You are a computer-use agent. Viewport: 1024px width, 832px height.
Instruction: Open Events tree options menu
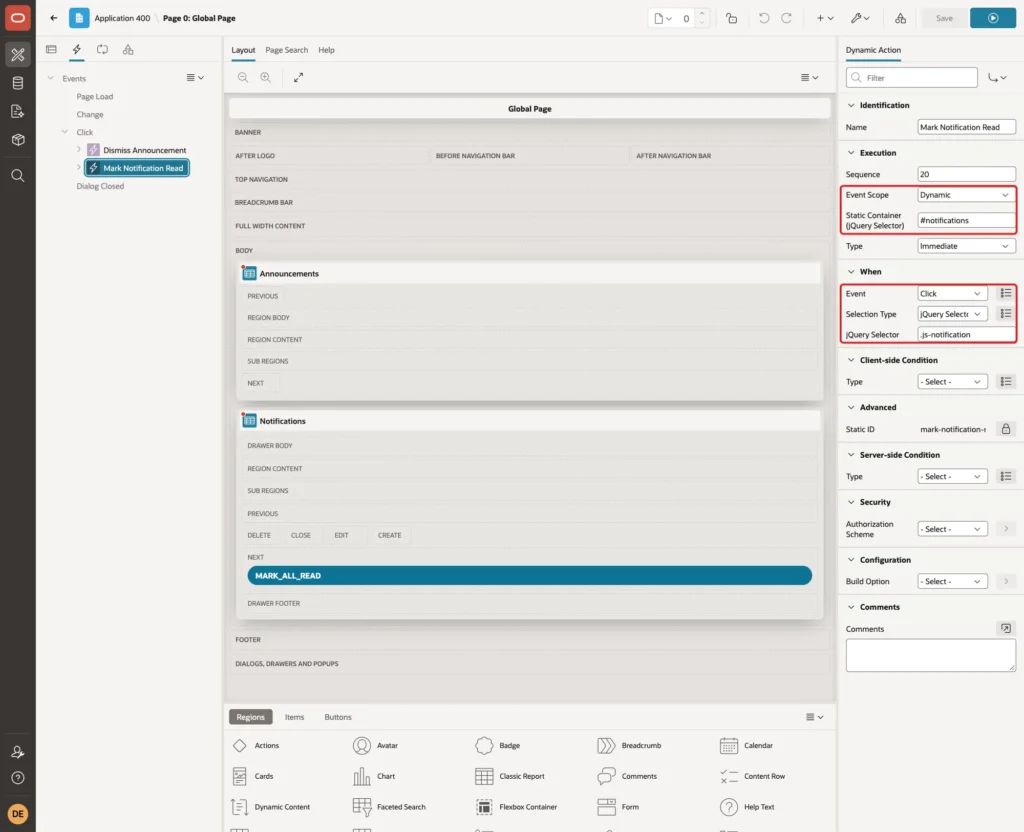point(195,78)
